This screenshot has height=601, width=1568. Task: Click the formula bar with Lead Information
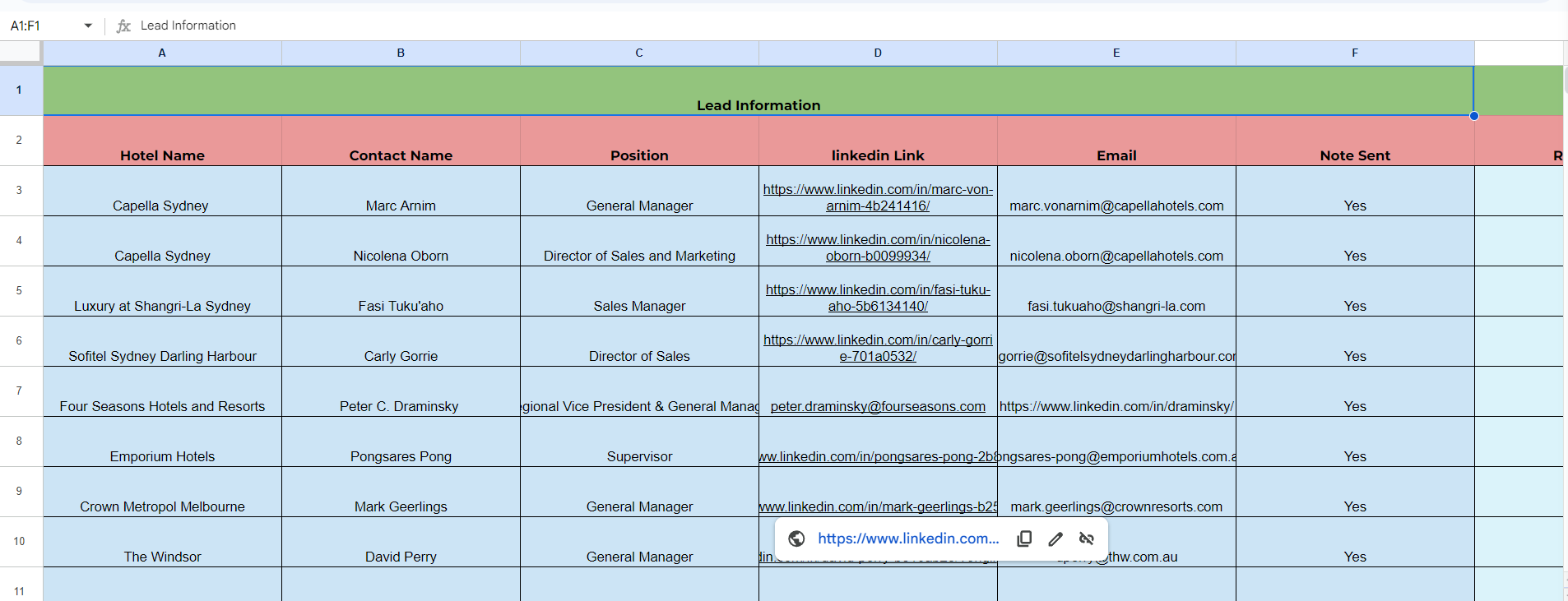tap(847, 25)
